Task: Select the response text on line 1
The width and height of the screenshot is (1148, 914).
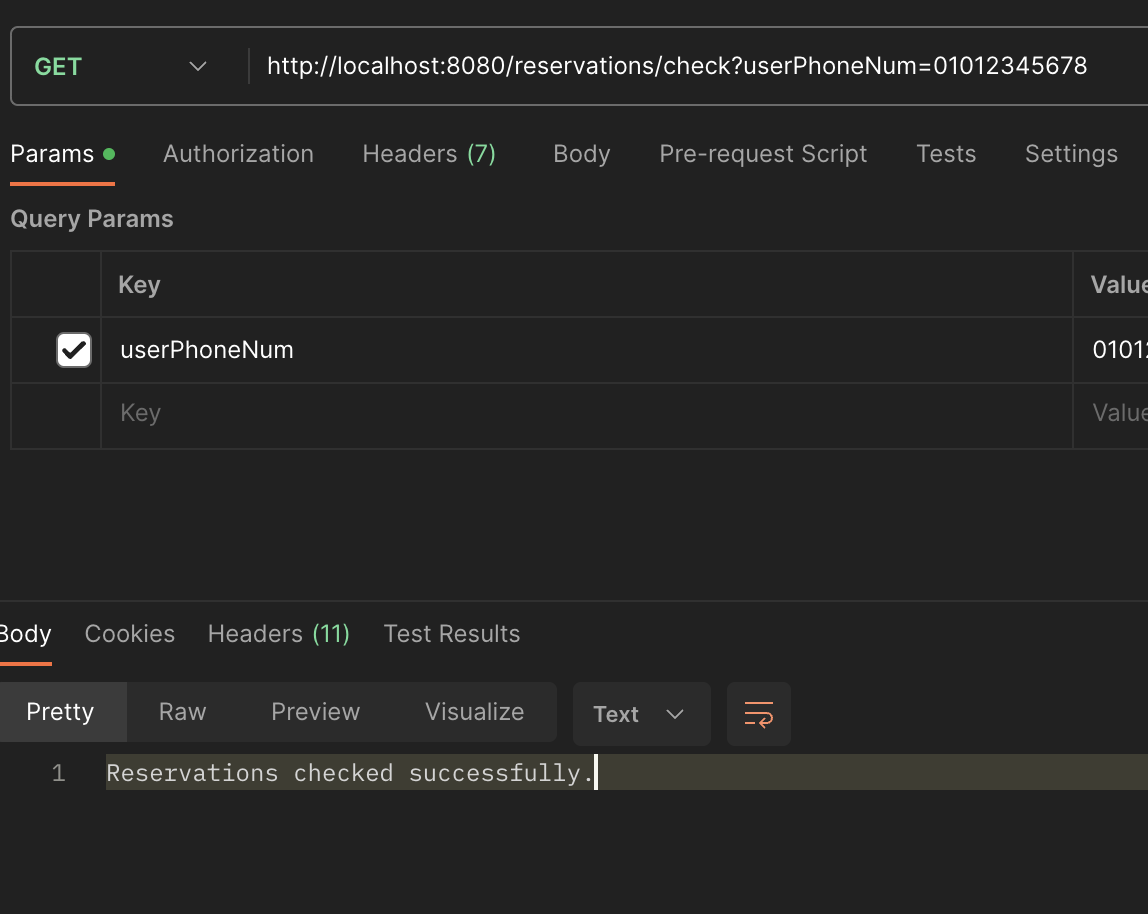Action: click(x=350, y=772)
